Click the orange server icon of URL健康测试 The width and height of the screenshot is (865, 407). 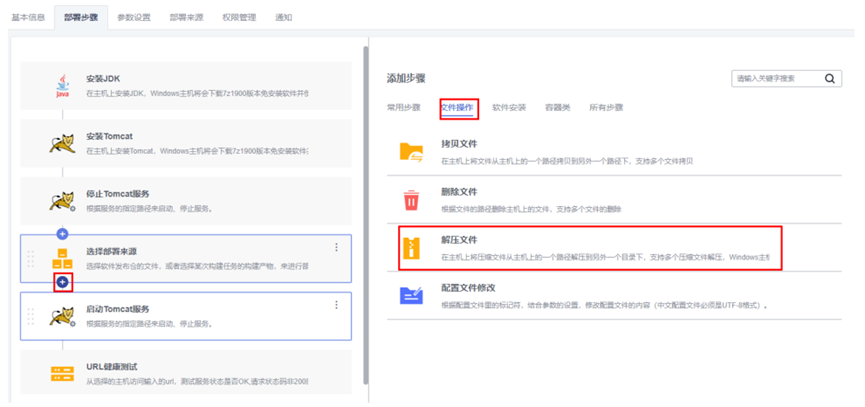[x=62, y=374]
